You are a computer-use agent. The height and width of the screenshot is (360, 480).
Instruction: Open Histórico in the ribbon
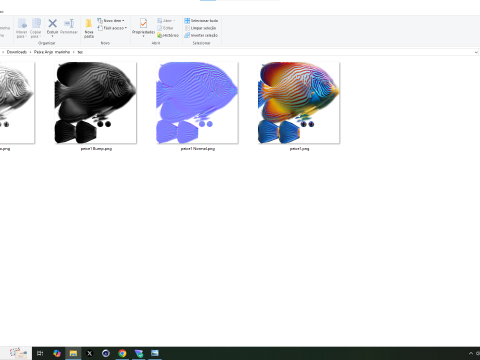(x=168, y=35)
